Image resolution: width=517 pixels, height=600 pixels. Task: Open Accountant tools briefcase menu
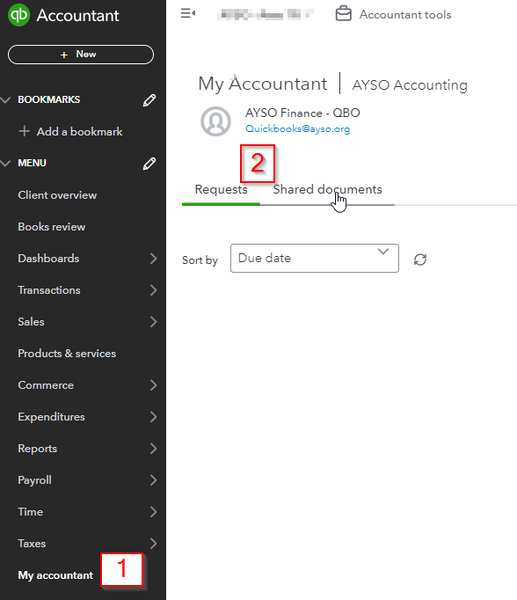click(343, 14)
